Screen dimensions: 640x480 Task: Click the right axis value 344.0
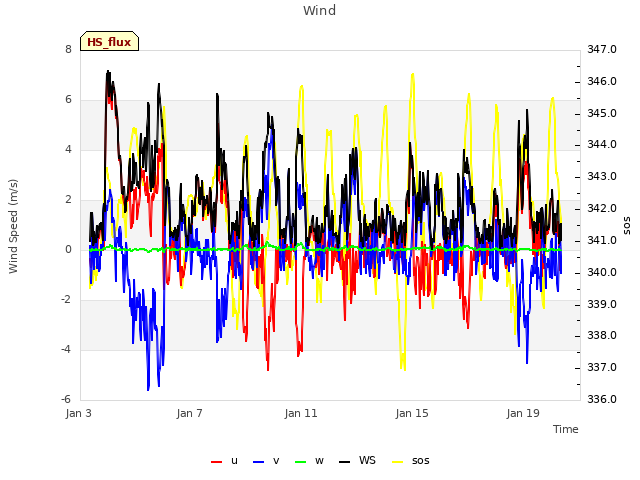(602, 145)
